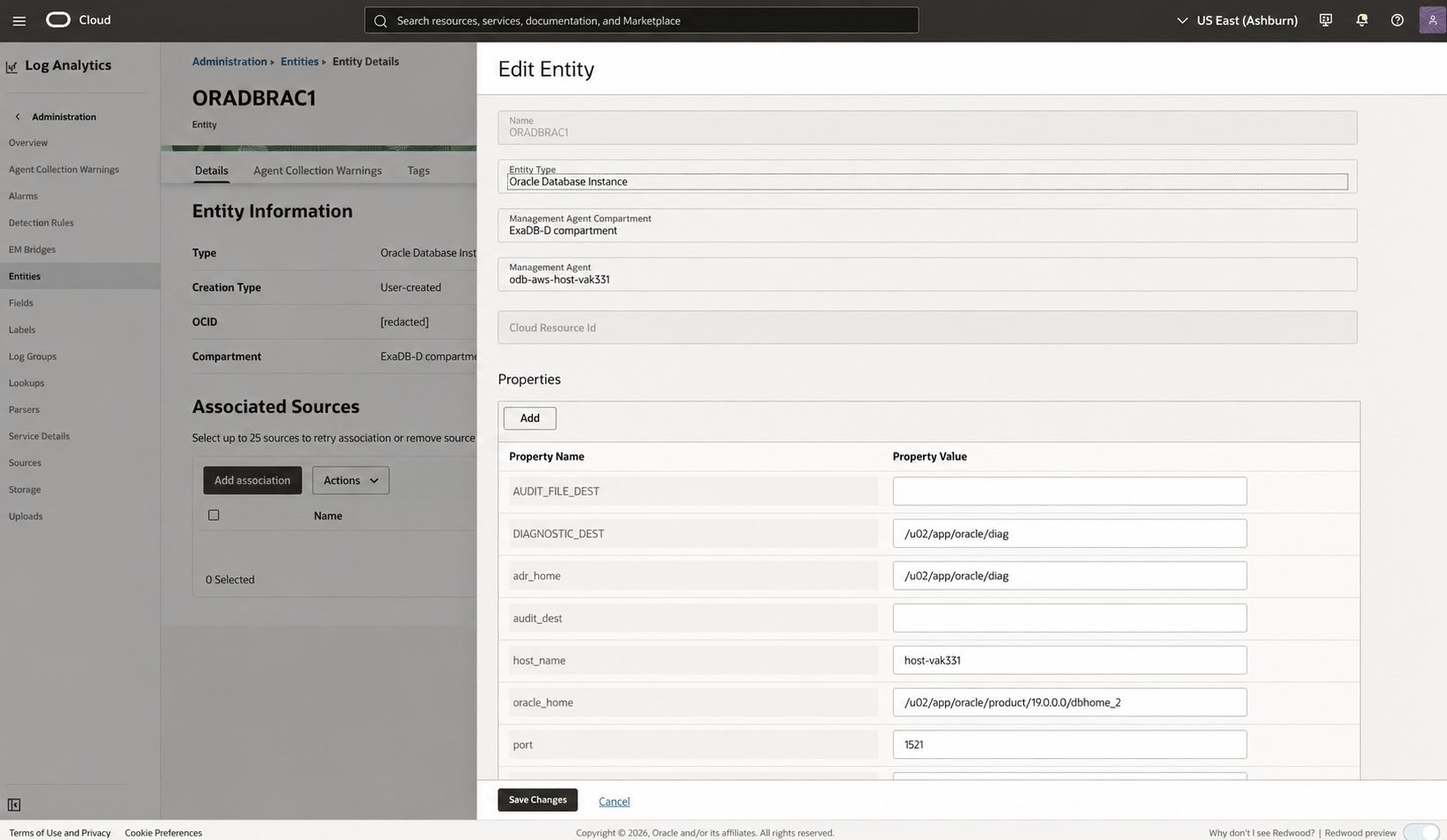Open the US East (Ashburn) region dropdown

point(1237,20)
